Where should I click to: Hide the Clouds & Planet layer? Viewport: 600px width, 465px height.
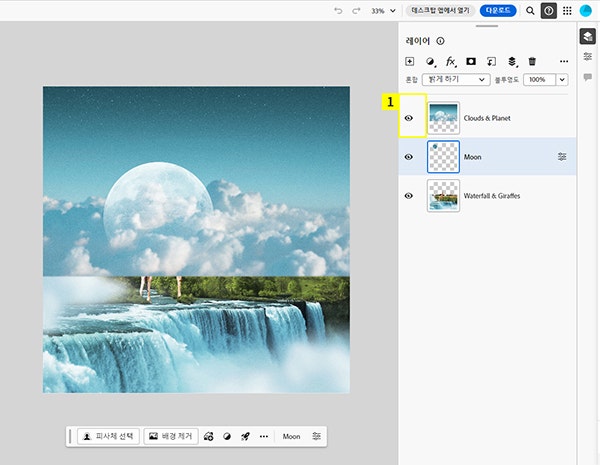pos(409,118)
